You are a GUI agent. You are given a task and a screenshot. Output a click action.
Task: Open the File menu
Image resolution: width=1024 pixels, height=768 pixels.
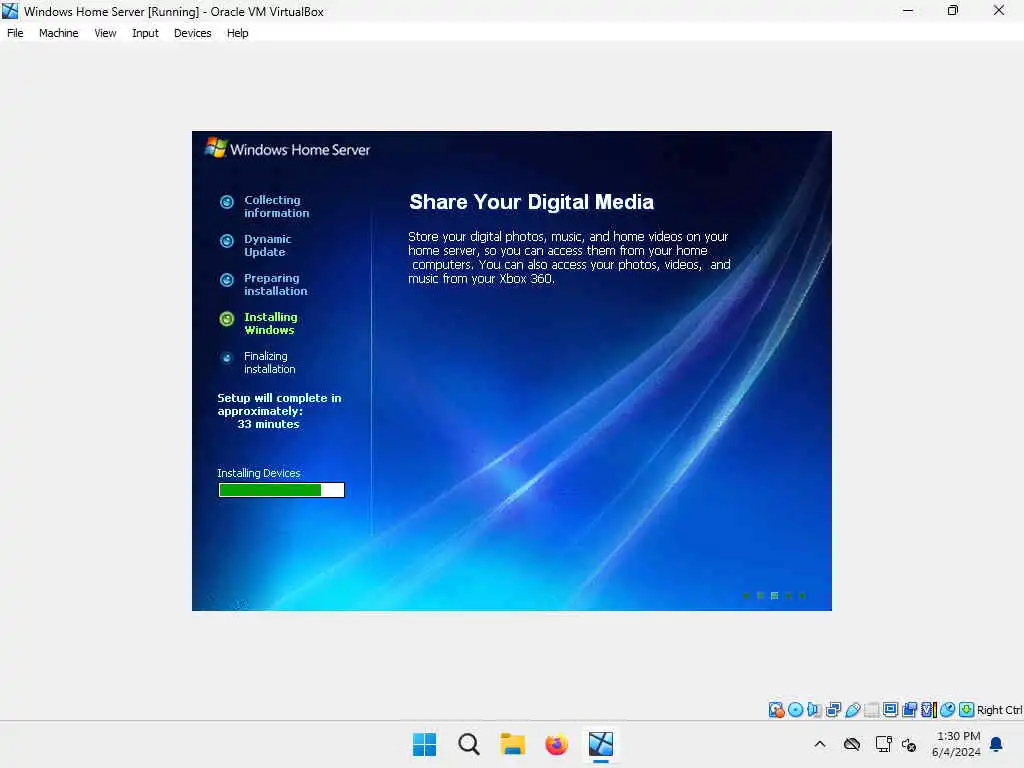(x=15, y=33)
